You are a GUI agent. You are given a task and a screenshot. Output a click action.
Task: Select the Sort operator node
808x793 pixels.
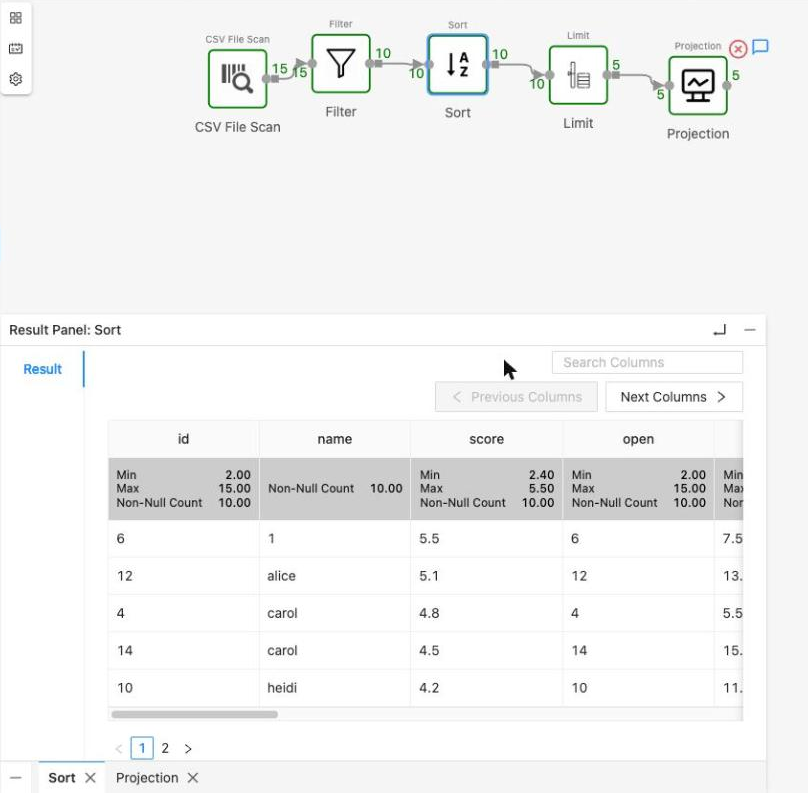tap(458, 64)
